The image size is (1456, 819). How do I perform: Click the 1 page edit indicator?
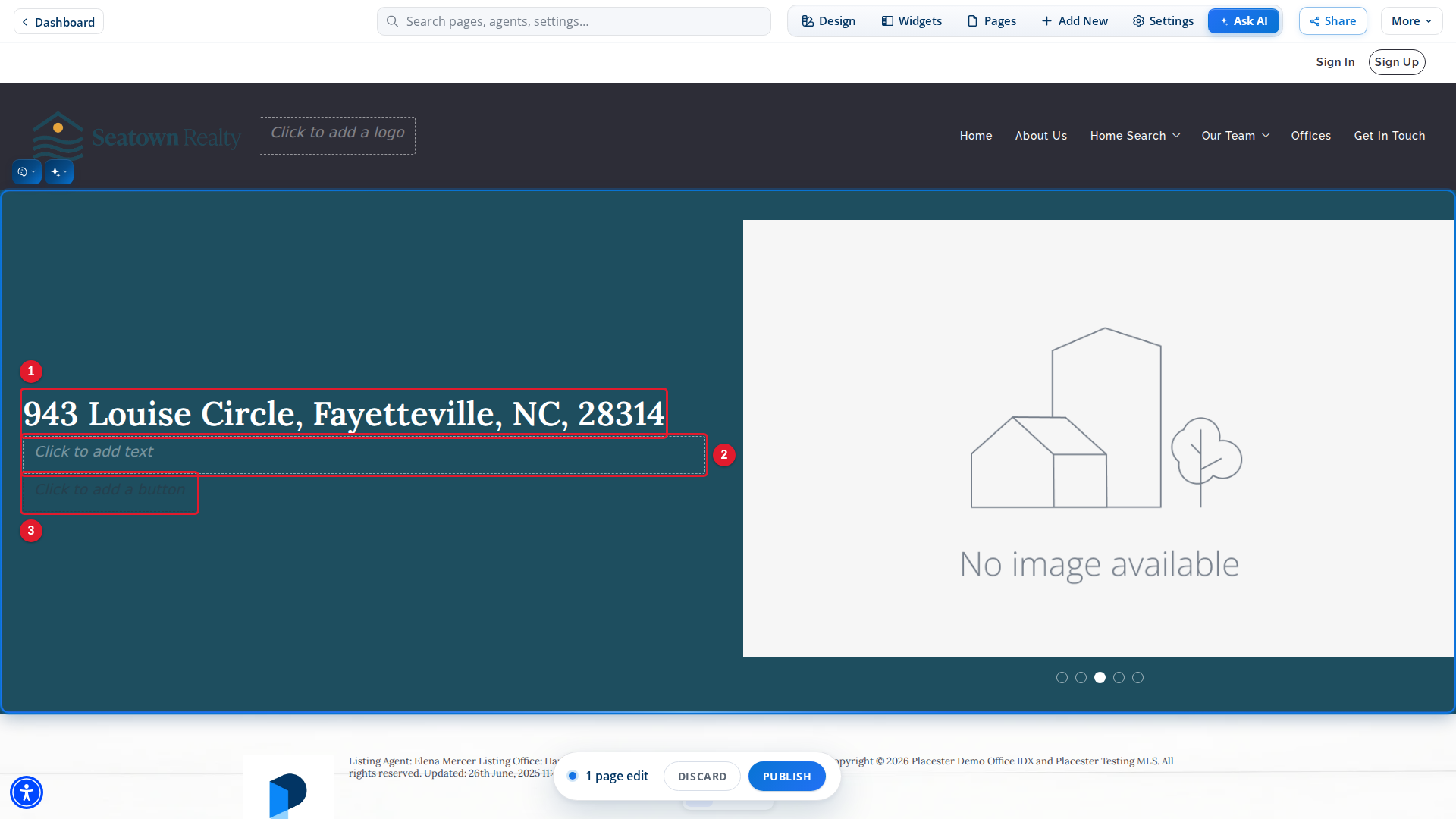point(608,776)
